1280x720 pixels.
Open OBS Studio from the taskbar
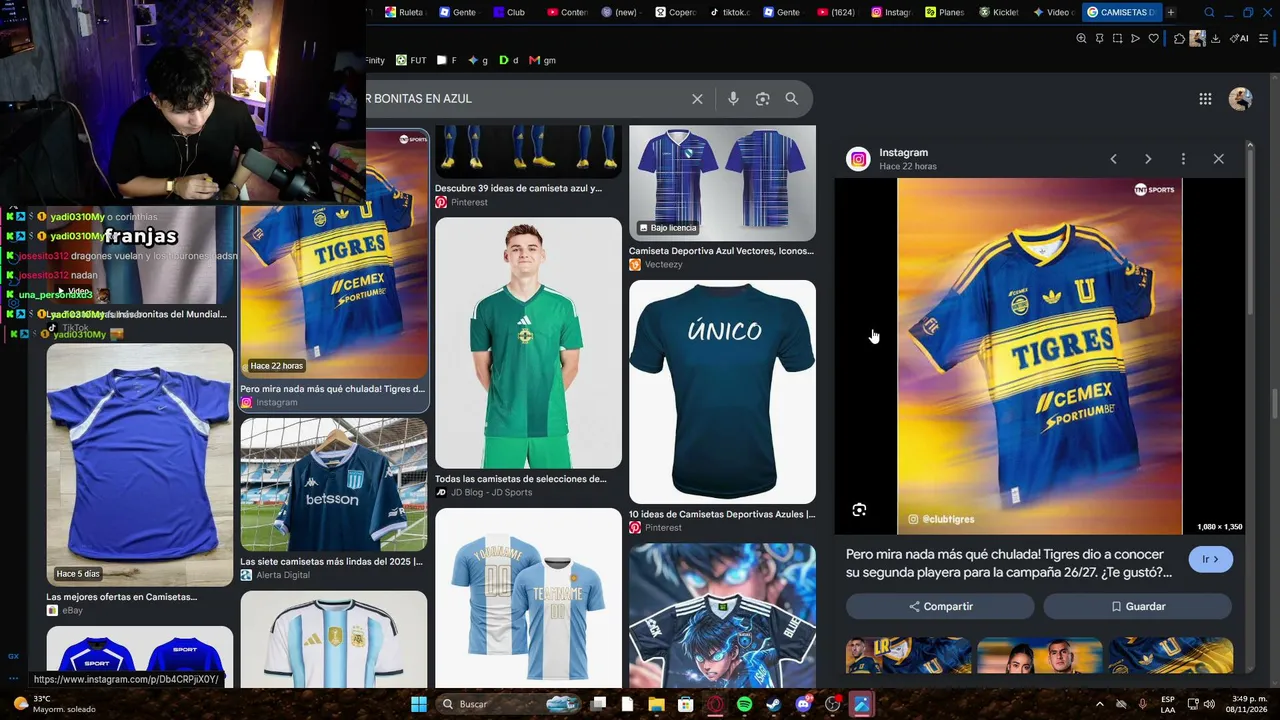coord(832,704)
